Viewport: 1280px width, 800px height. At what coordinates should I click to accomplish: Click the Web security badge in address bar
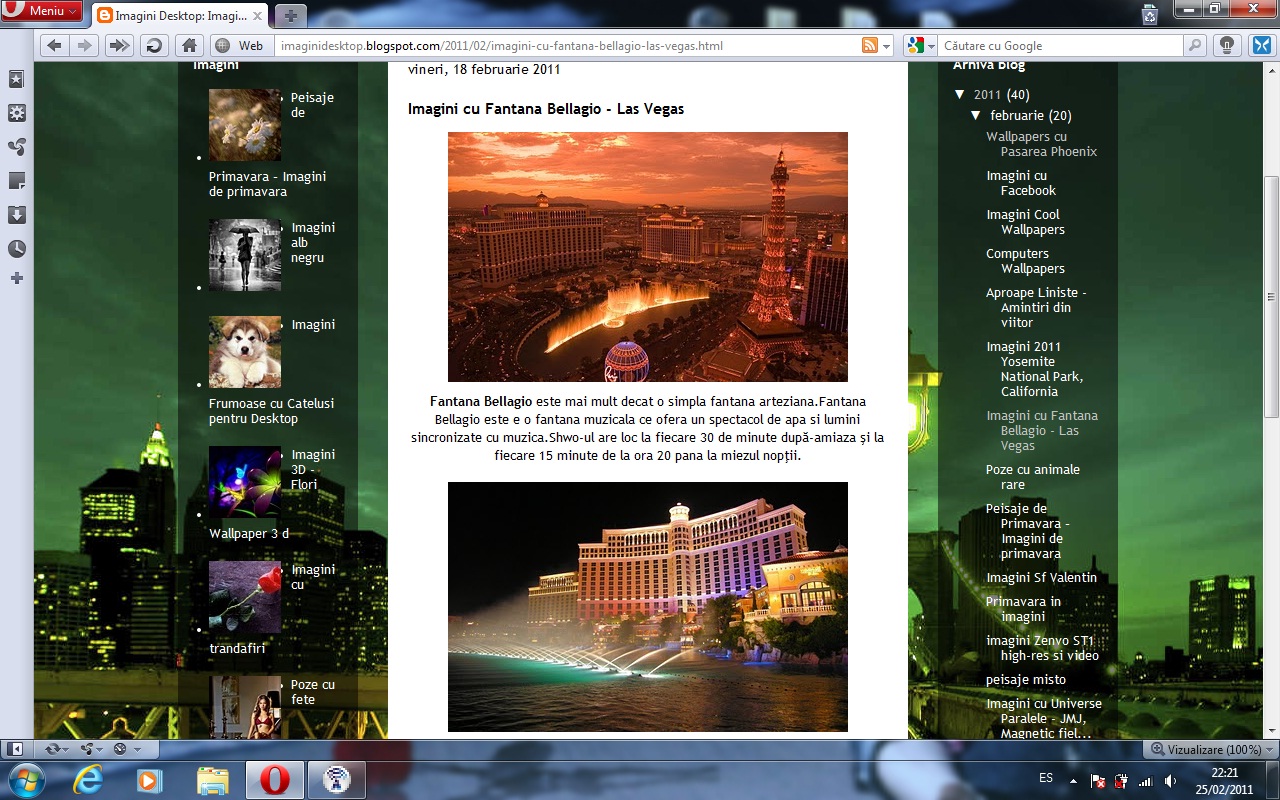click(x=239, y=46)
